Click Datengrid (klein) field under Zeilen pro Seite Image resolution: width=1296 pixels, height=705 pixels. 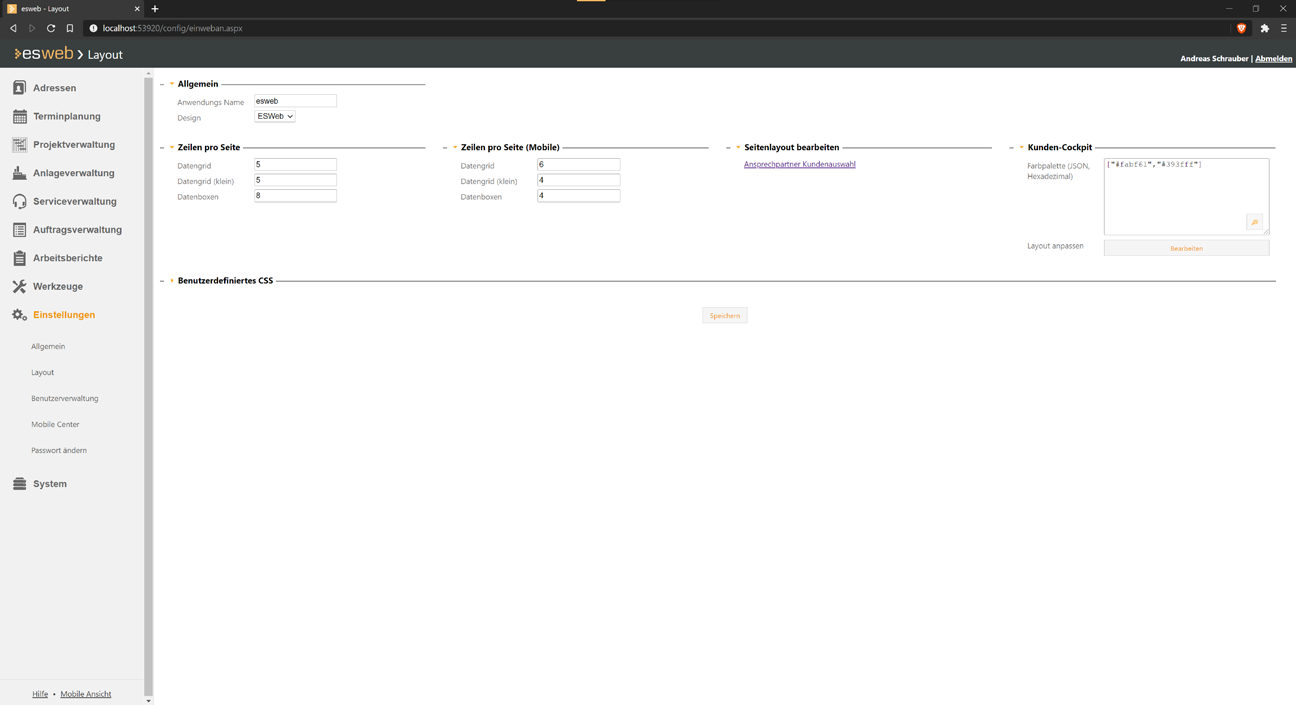click(295, 180)
